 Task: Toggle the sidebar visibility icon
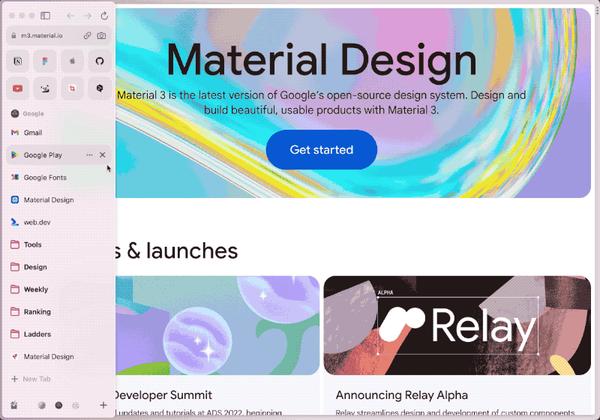point(45,16)
